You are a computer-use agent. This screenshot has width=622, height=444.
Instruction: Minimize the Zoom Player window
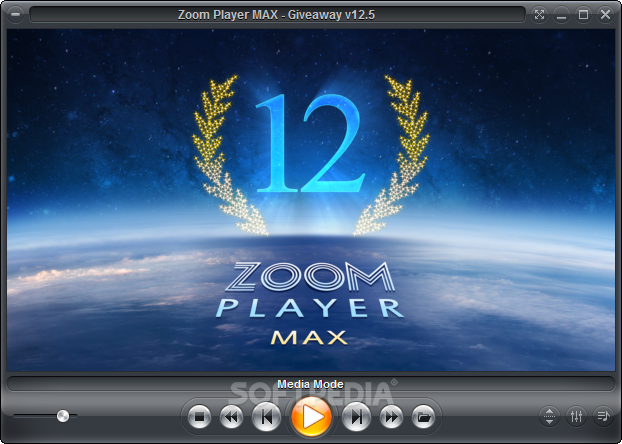coord(561,15)
